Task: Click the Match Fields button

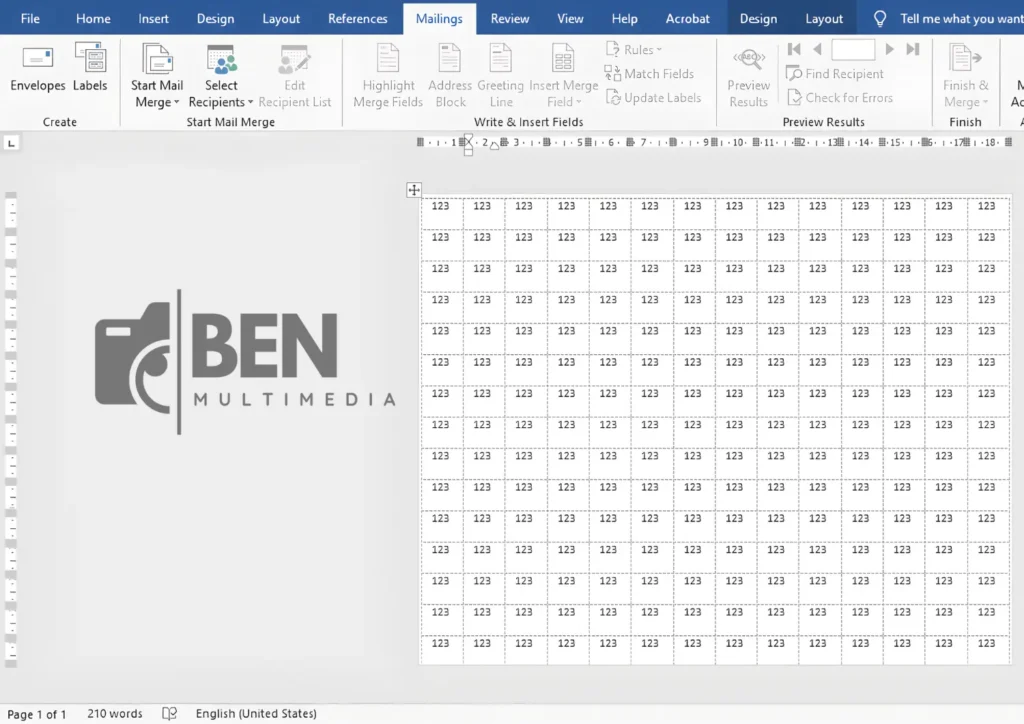Action: [649, 74]
